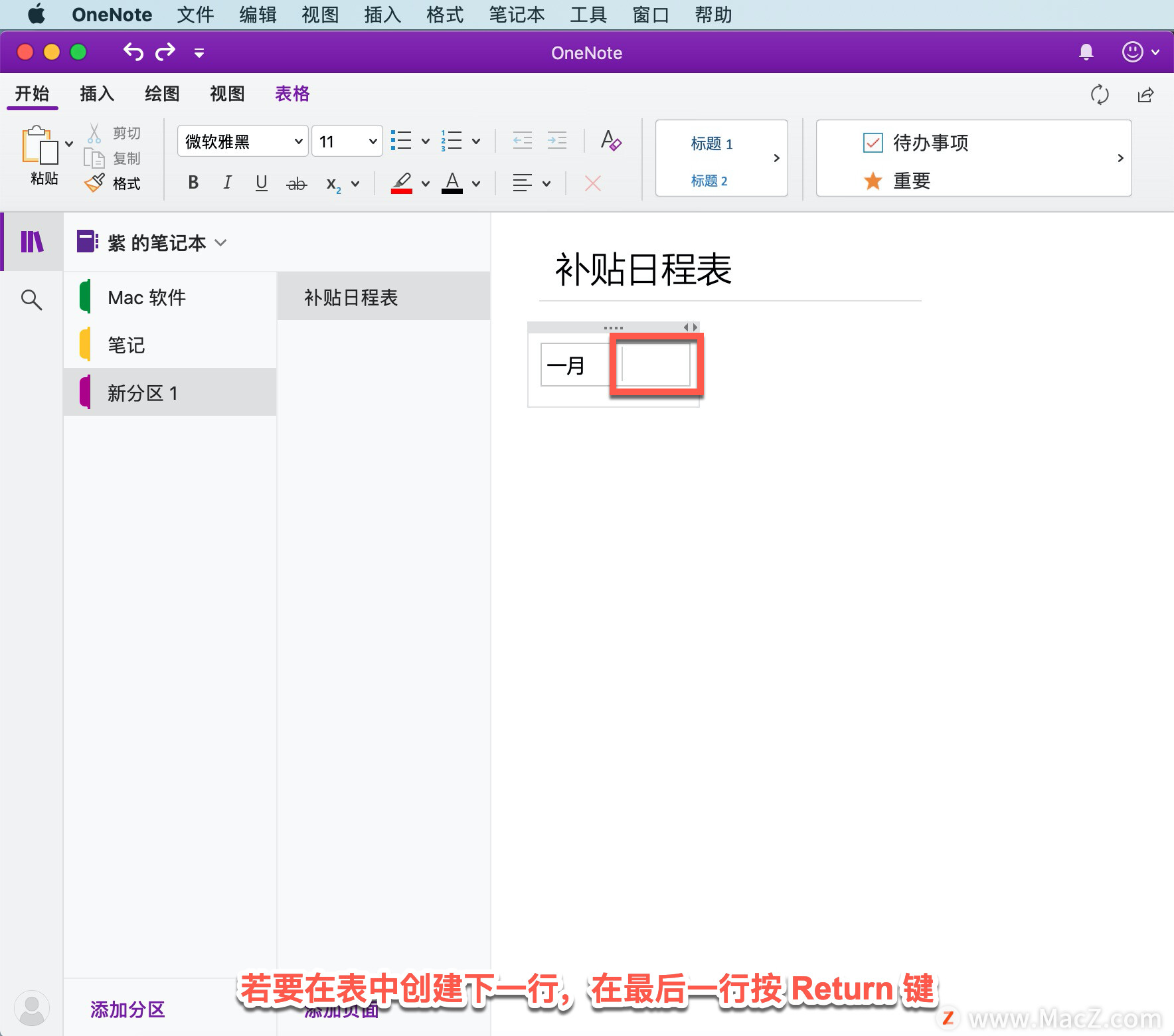Click the 添加分区 link

tap(127, 1009)
